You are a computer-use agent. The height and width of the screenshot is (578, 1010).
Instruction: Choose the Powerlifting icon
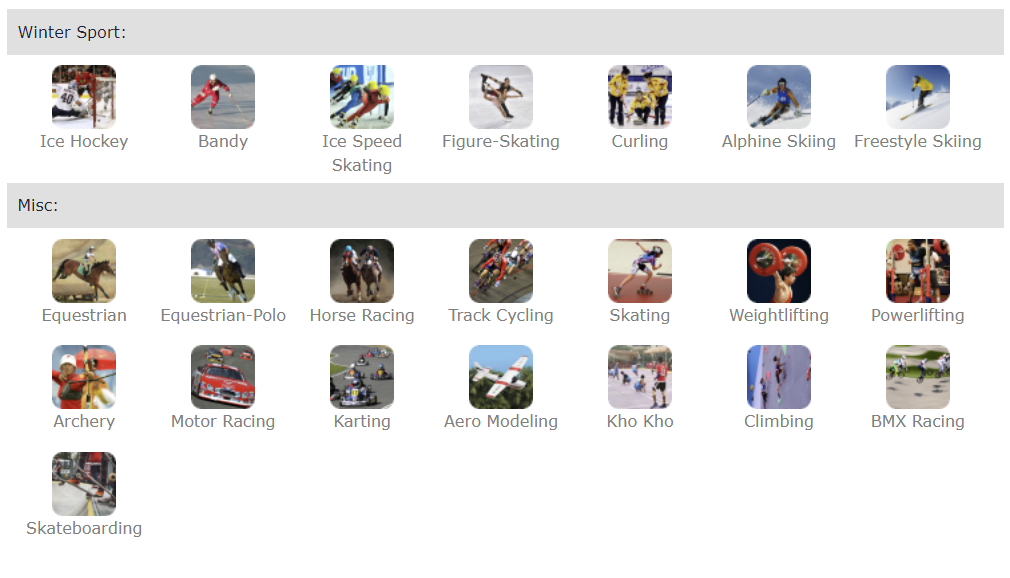918,271
